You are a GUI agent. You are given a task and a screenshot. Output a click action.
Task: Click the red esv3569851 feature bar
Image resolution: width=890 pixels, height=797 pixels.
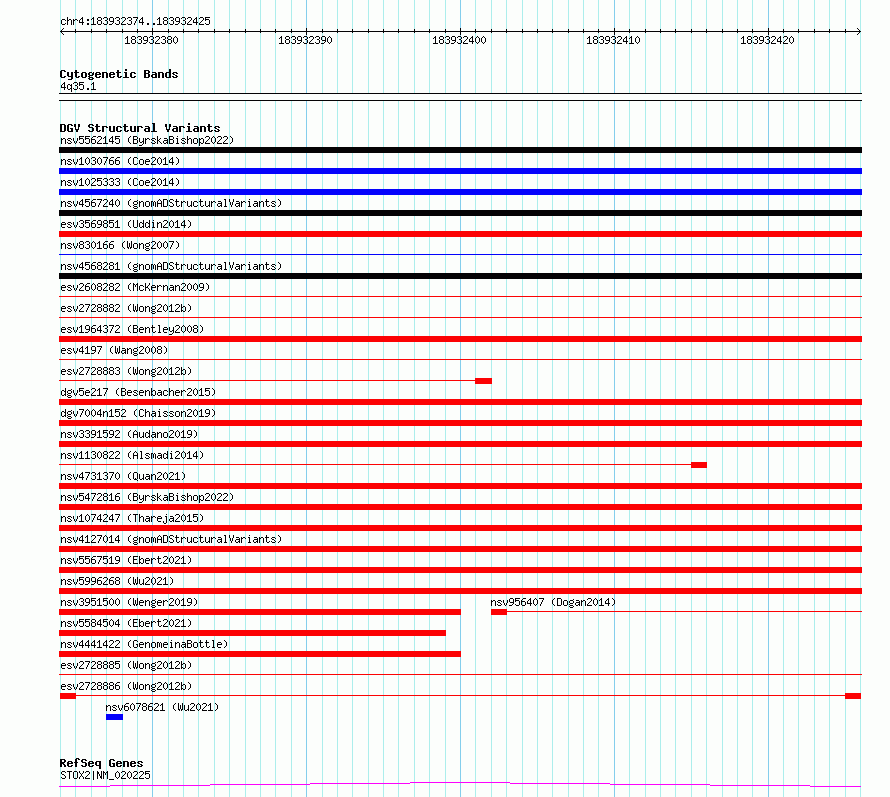[460, 234]
